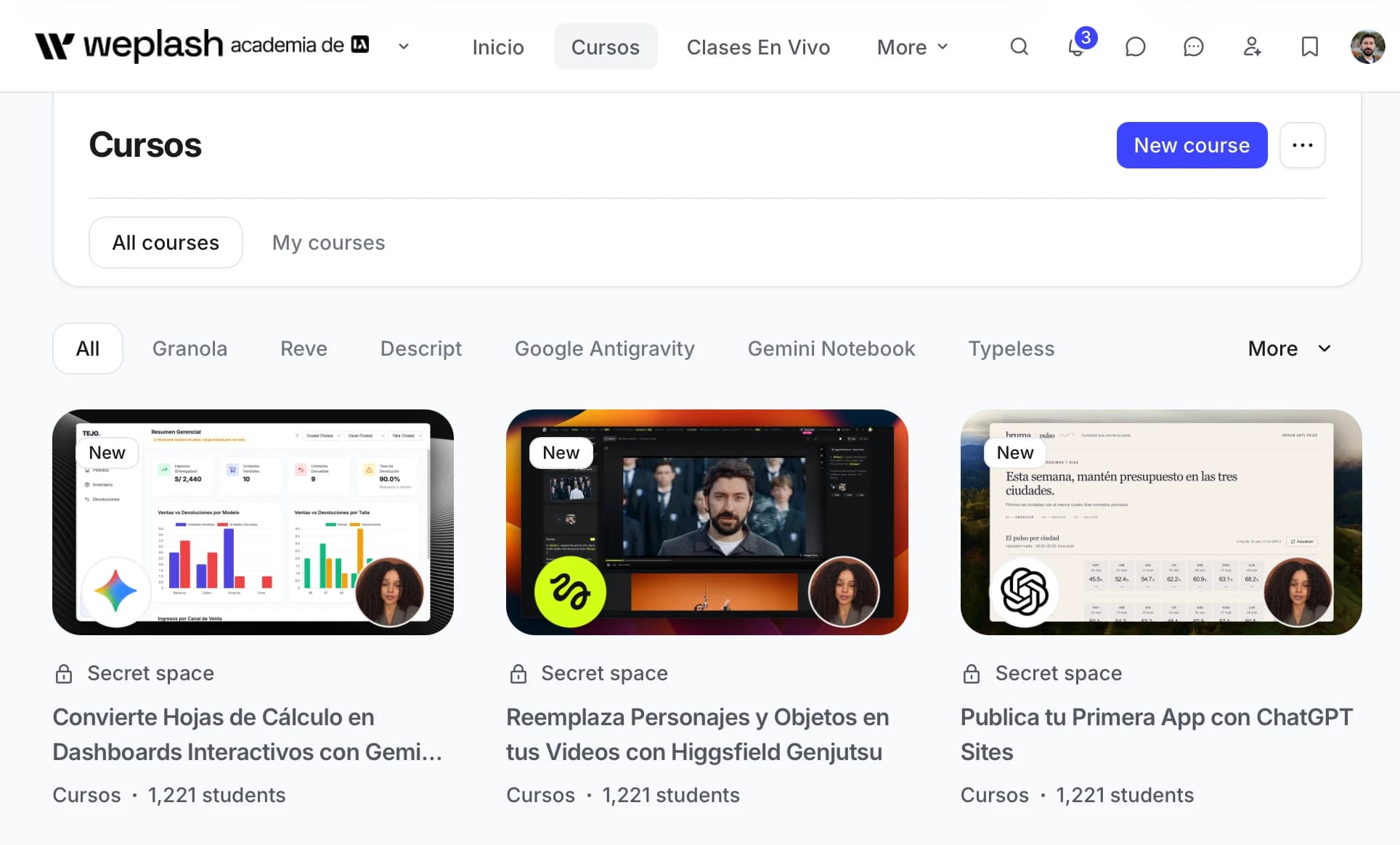Screen dimensions: 1400x845
Task: Click the Cursos page heading
Action: [145, 144]
